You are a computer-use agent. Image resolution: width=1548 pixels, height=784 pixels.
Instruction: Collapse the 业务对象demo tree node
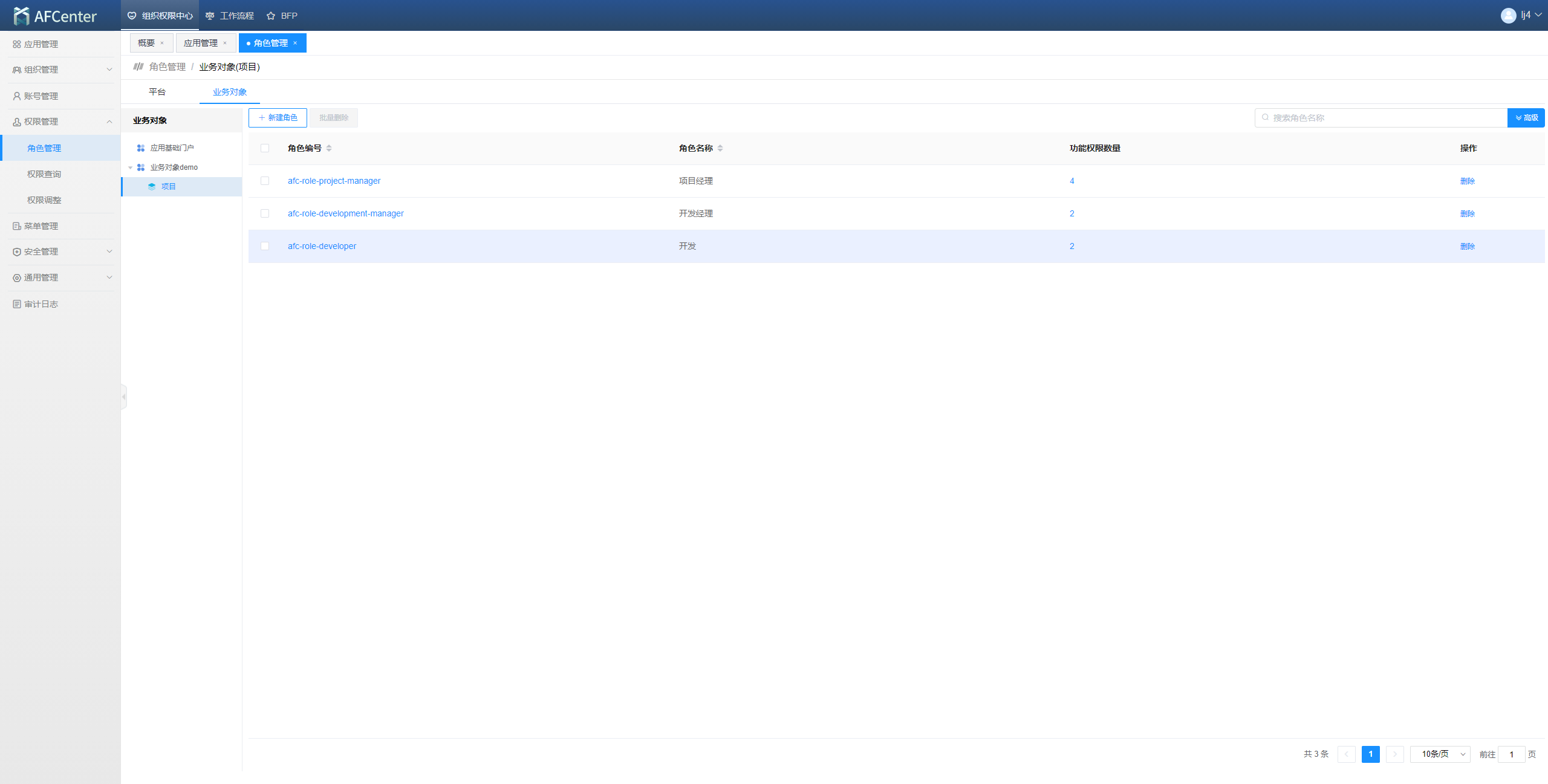tap(130, 167)
